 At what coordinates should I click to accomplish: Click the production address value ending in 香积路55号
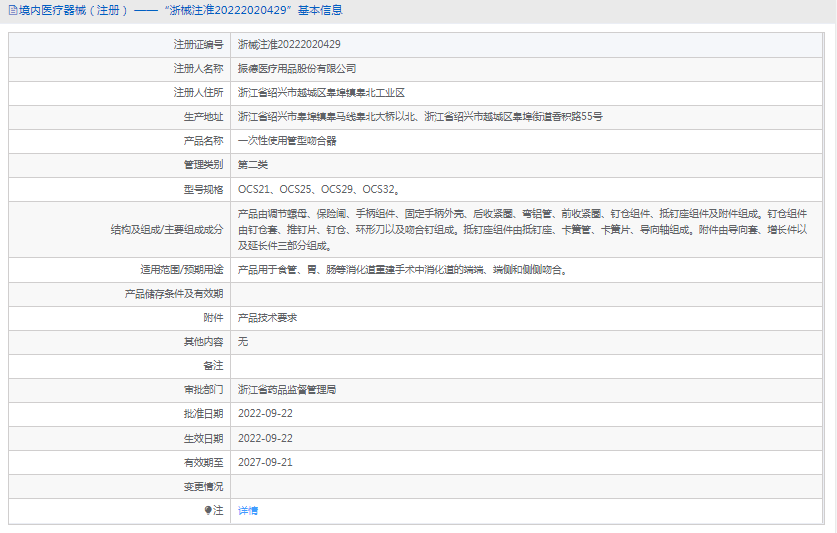[x=420, y=116]
